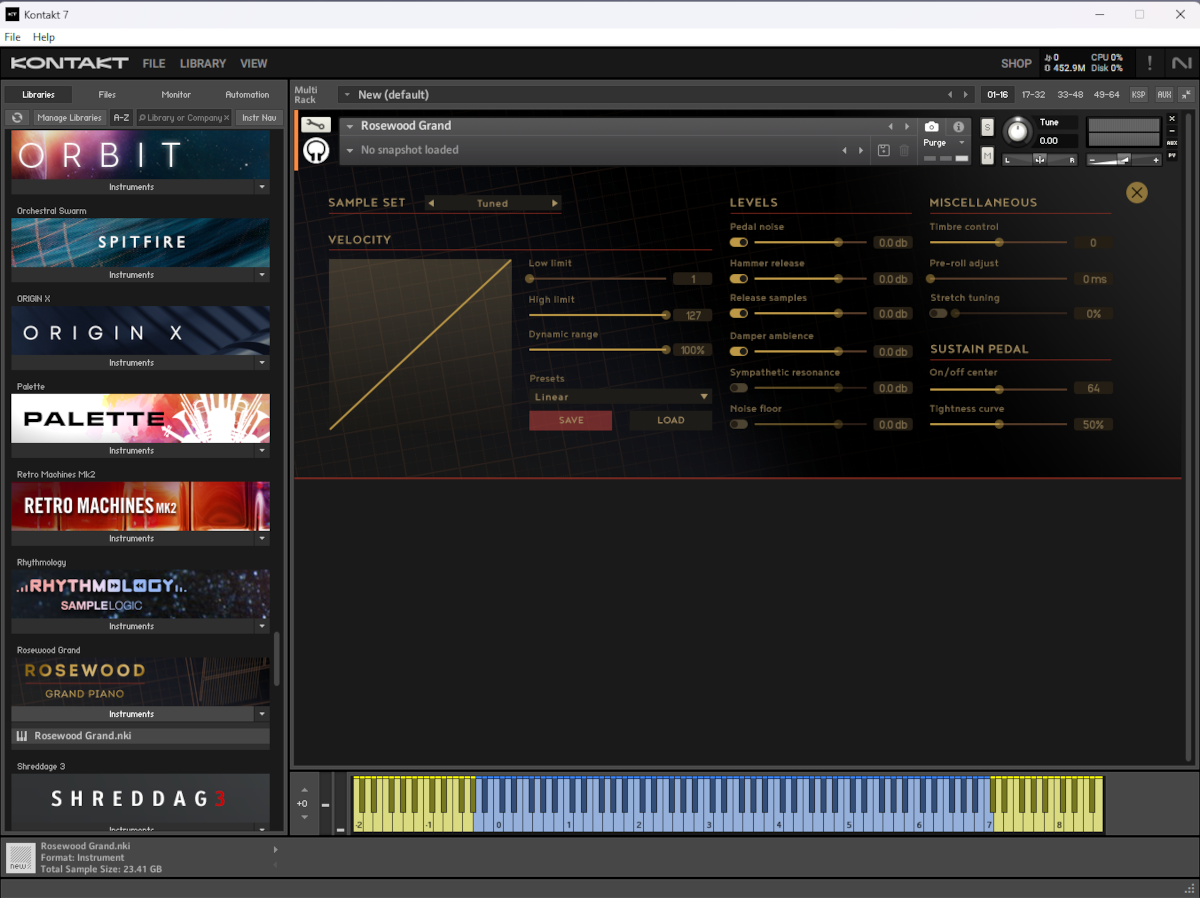Click the velocity SAVE button
1200x898 pixels.
[571, 421]
